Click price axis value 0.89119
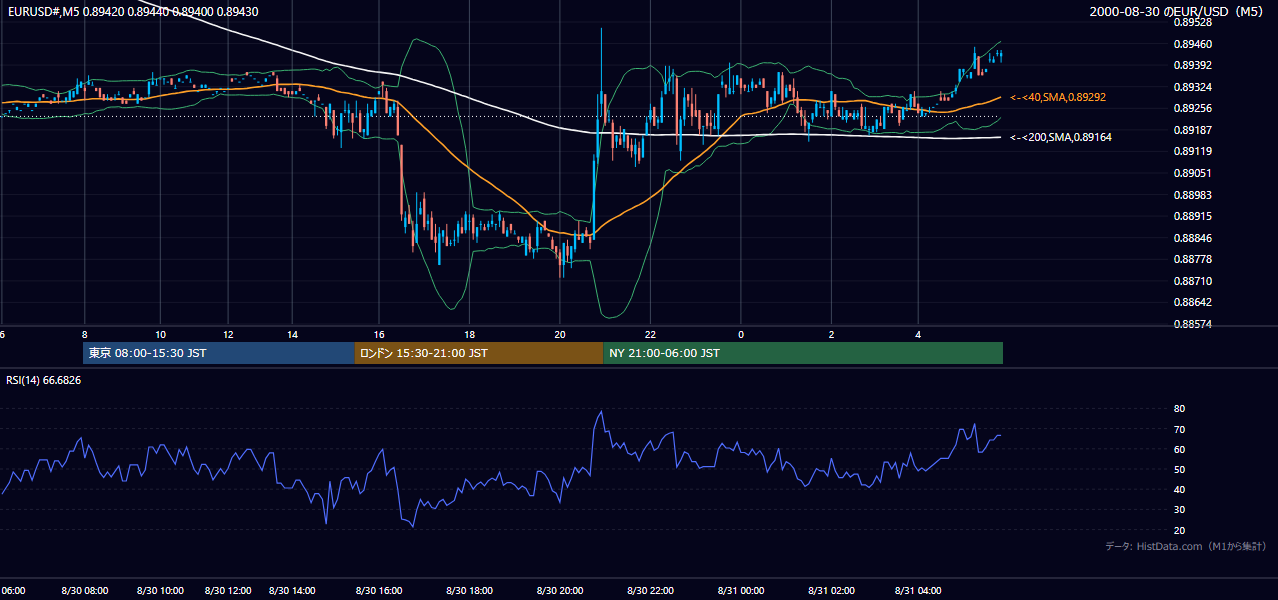The height and width of the screenshot is (600, 1278). (1193, 151)
